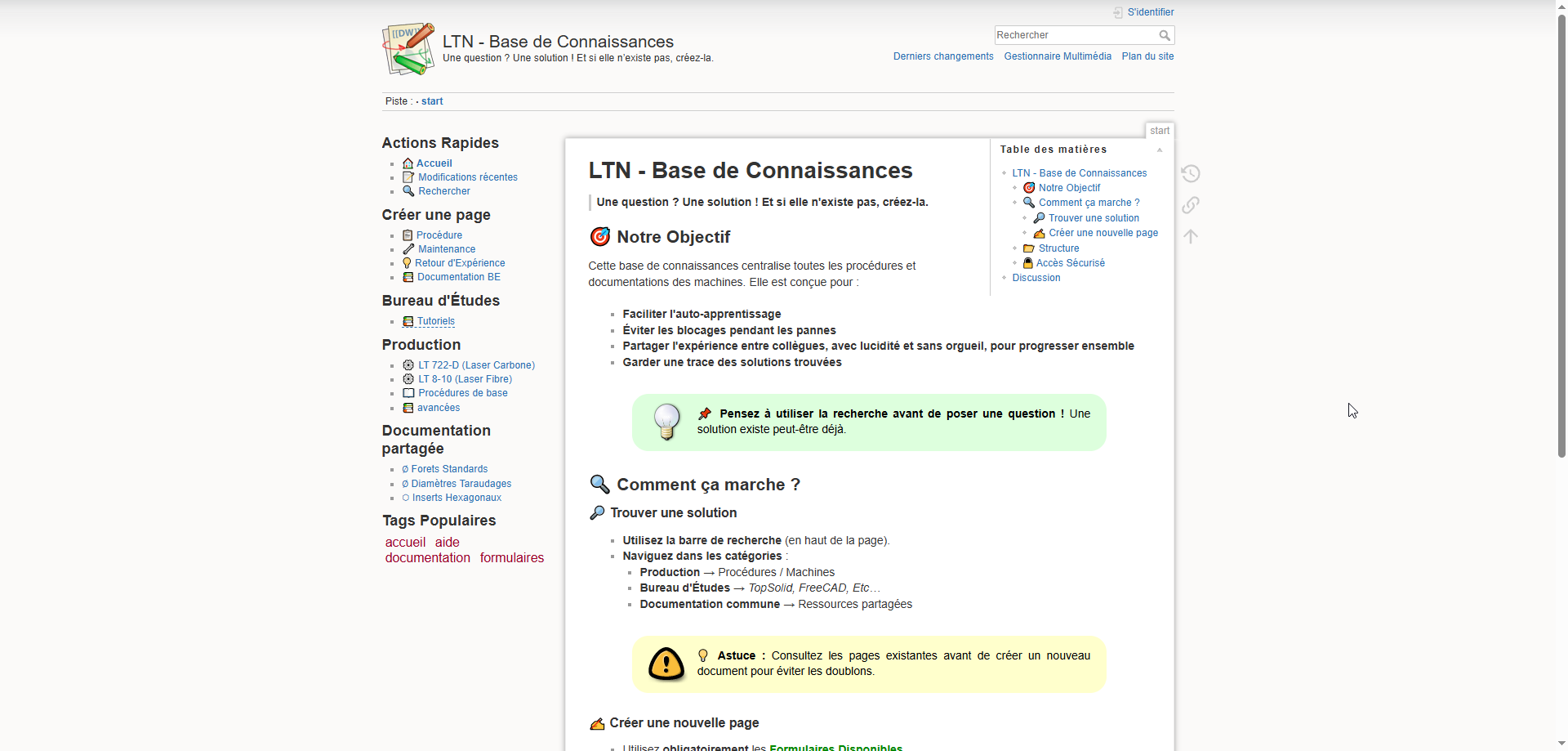The width and height of the screenshot is (1568, 751).
Task: Click the aide tag link
Action: coord(446,542)
